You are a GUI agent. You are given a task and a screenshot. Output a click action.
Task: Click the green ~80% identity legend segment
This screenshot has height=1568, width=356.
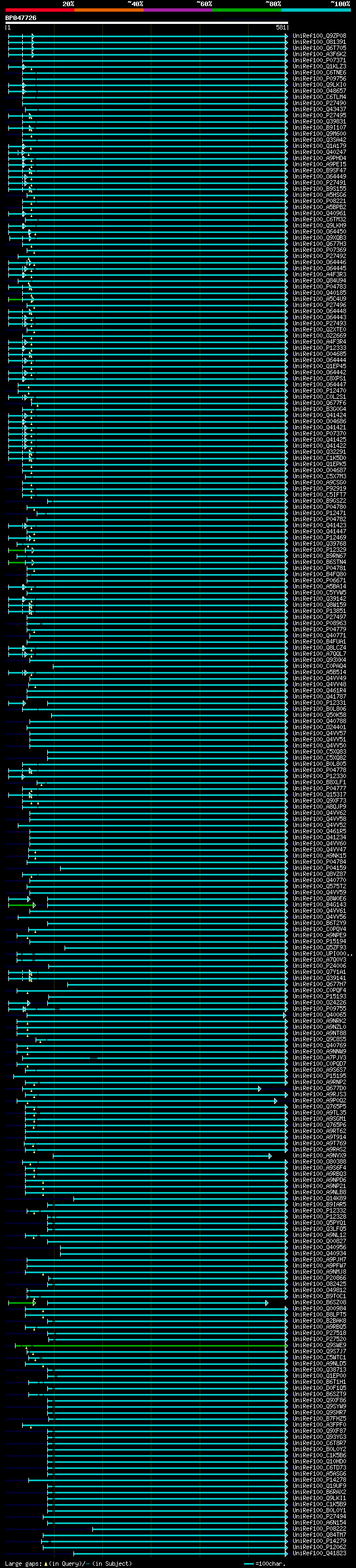tap(247, 10)
